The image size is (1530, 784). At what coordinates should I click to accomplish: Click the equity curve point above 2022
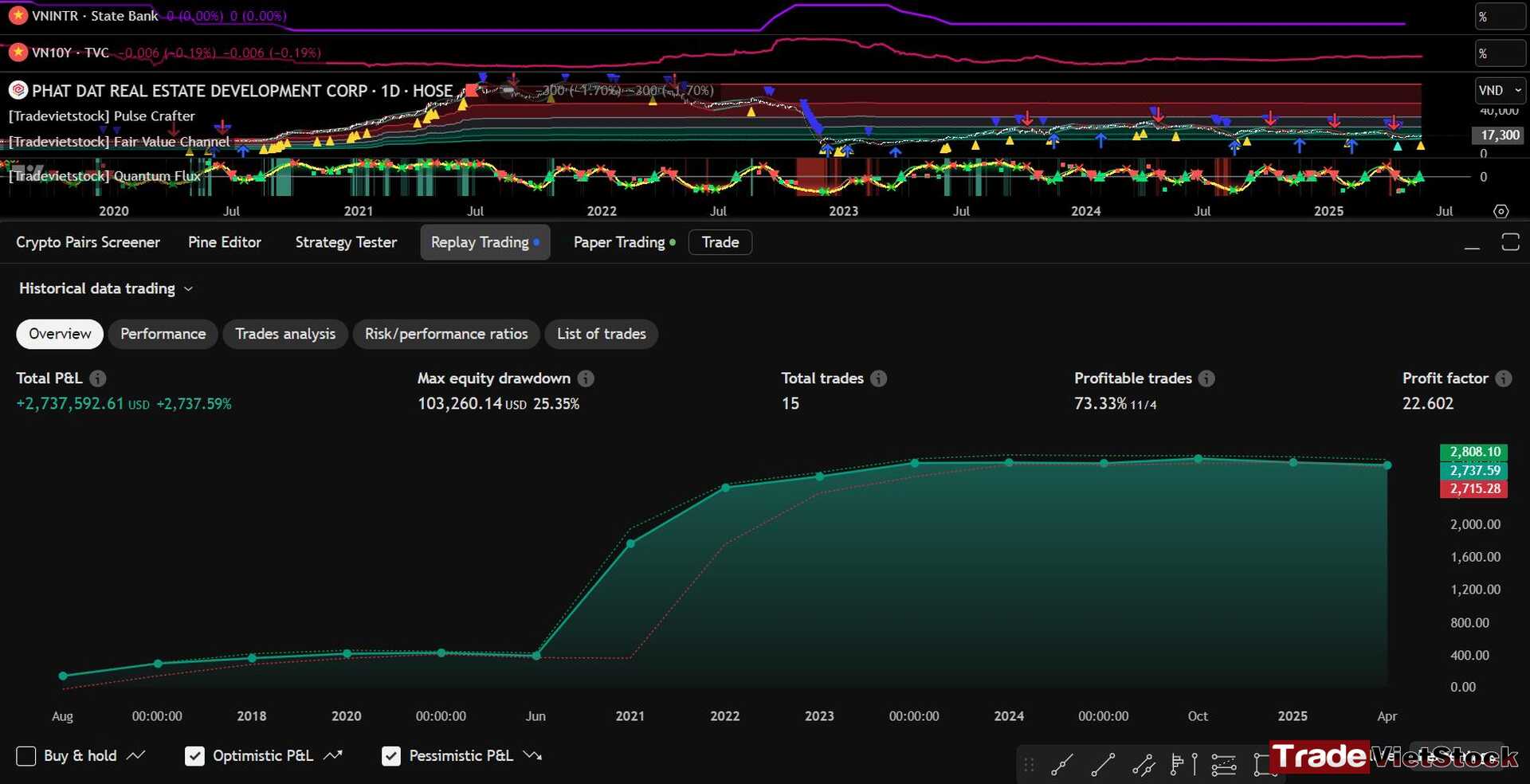725,487
